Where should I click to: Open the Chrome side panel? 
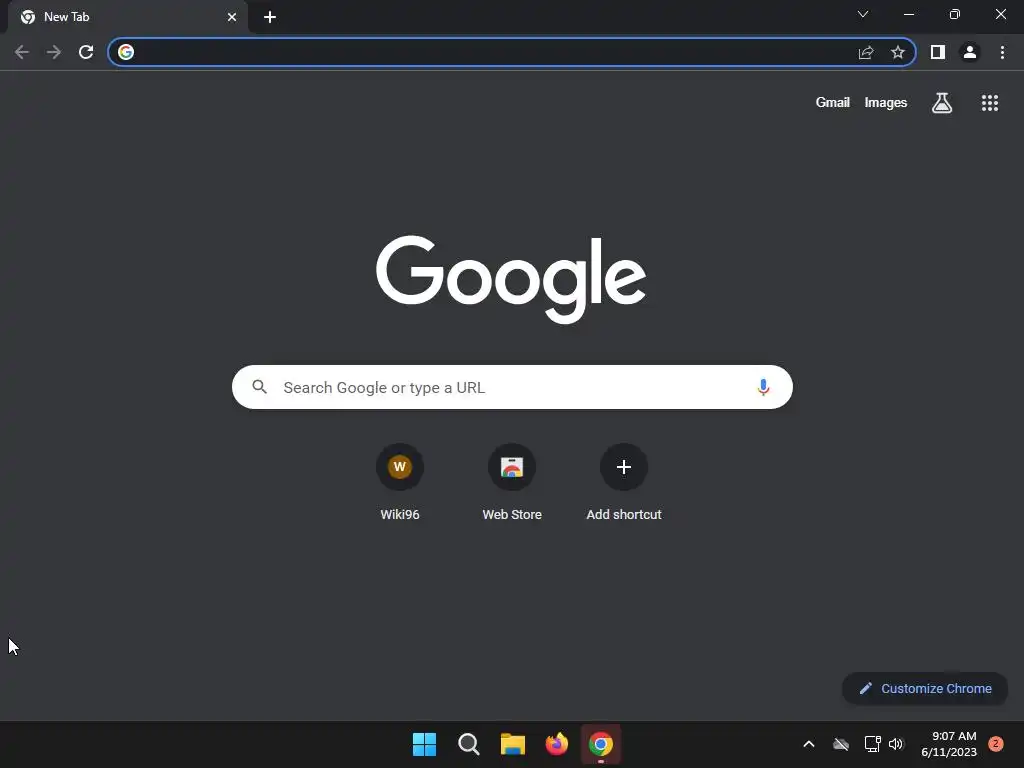pyautogui.click(x=938, y=52)
